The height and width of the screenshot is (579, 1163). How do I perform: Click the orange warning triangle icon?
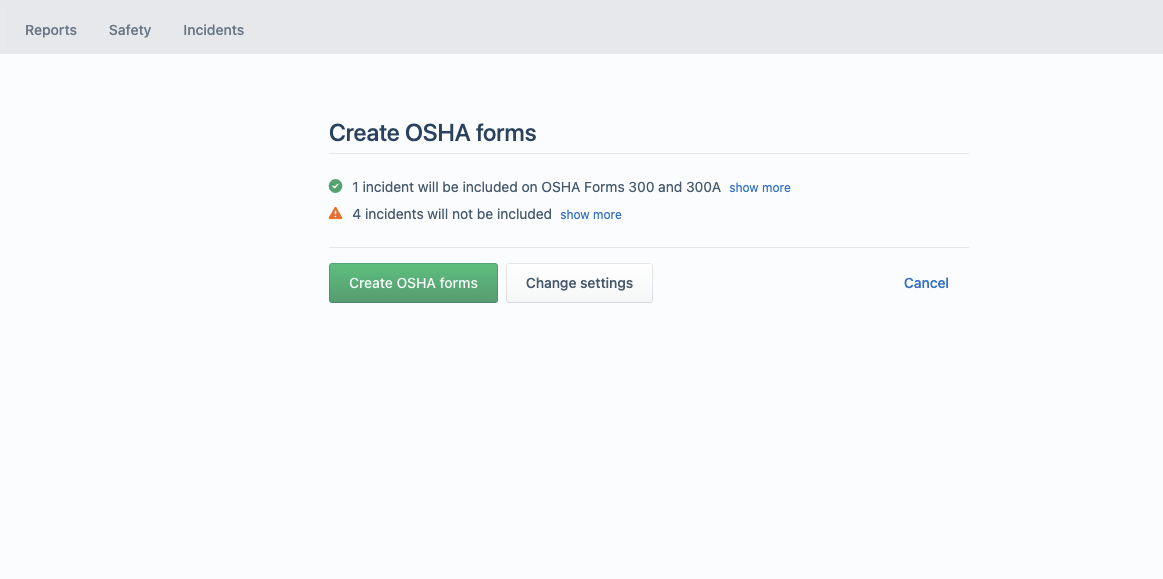(335, 214)
